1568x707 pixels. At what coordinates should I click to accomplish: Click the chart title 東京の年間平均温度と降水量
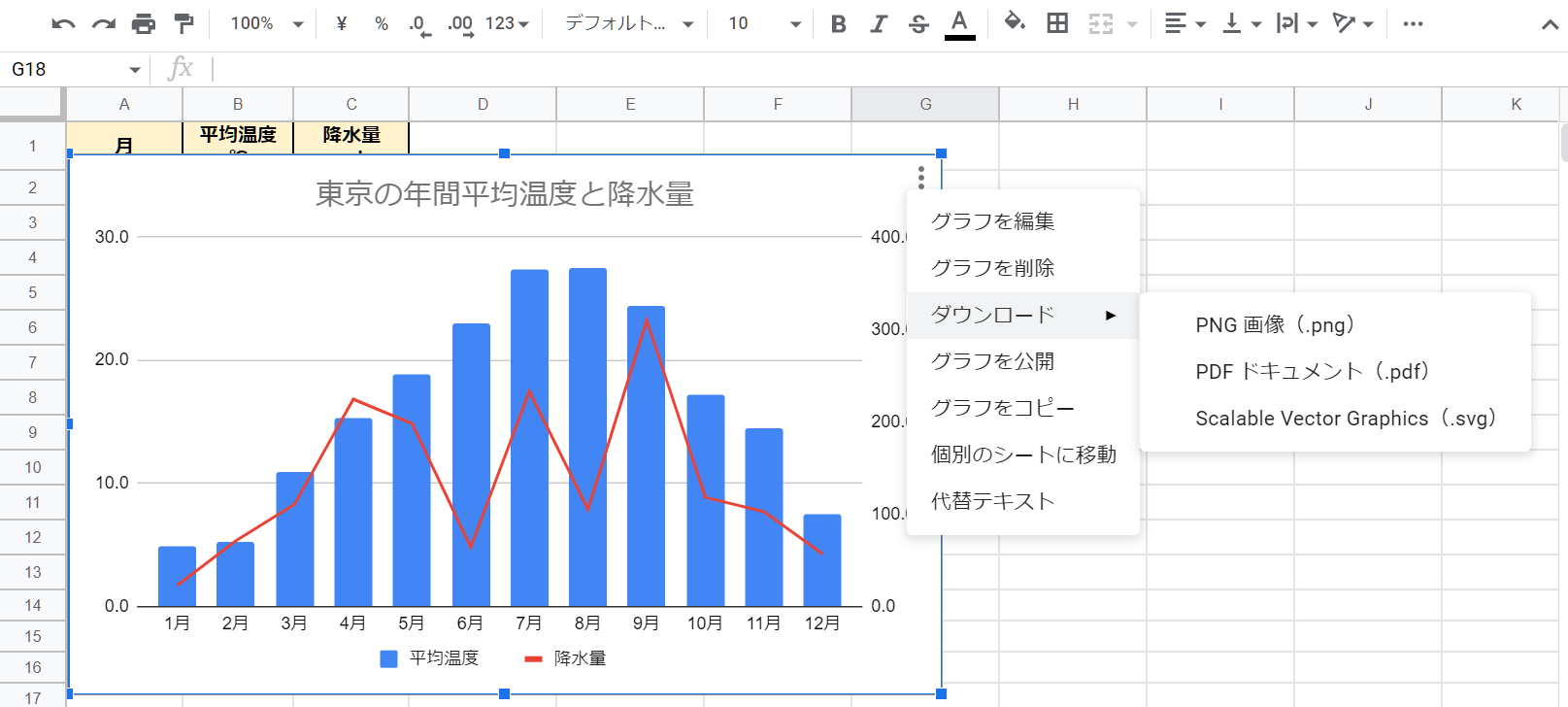pos(505,194)
